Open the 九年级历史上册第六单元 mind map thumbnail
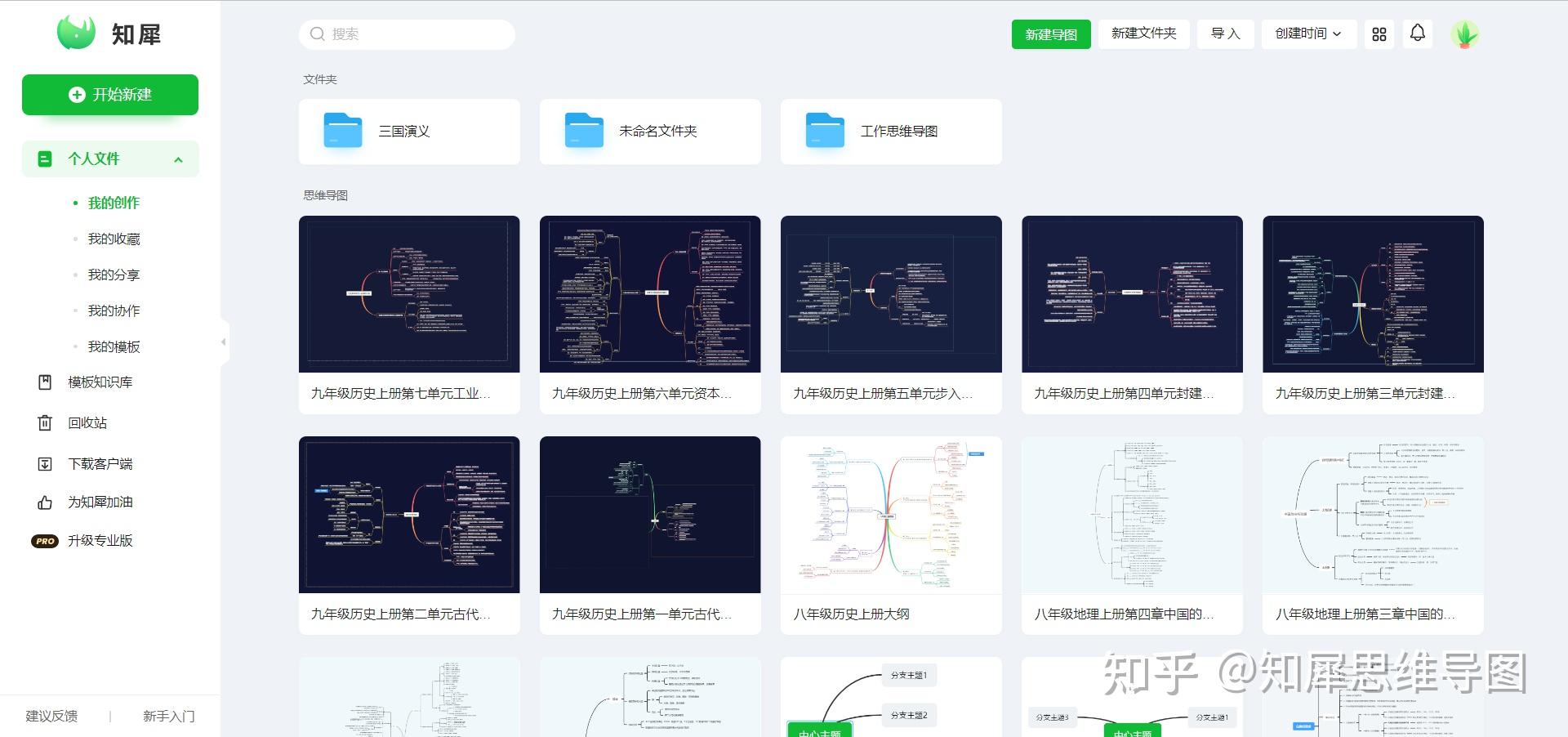The height and width of the screenshot is (737, 1568). pyautogui.click(x=650, y=294)
